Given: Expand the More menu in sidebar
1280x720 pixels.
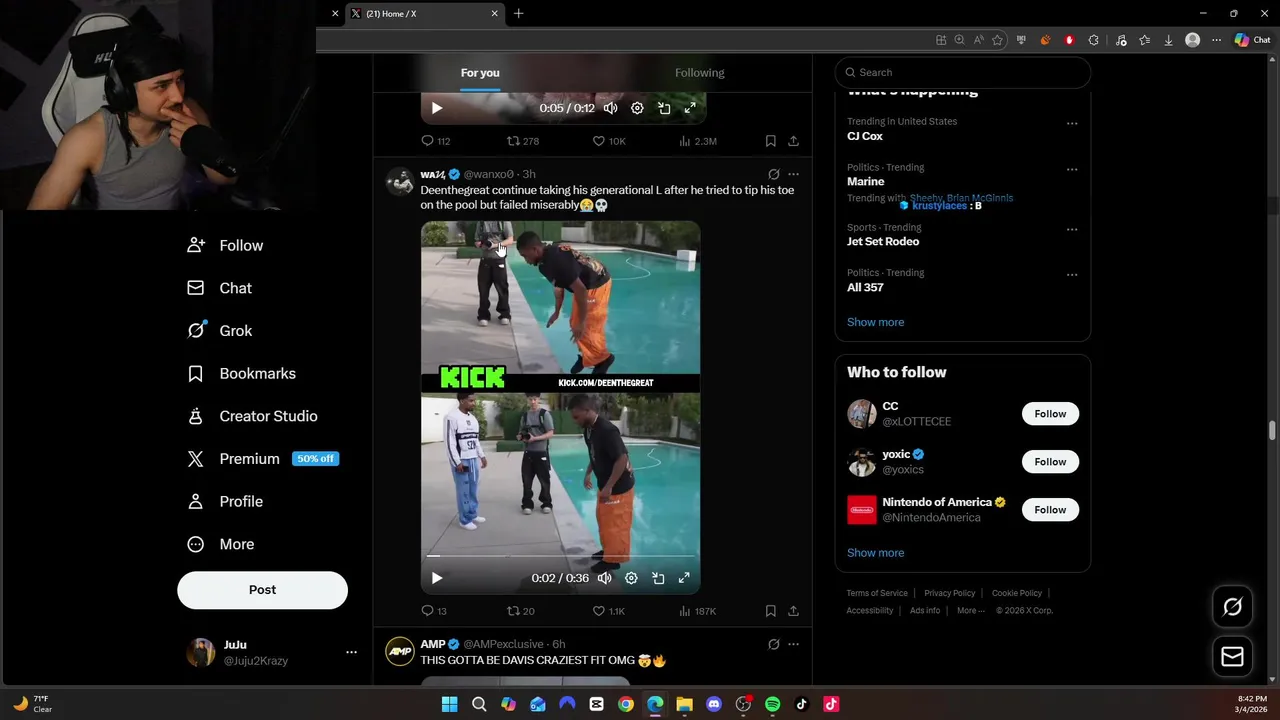Looking at the screenshot, I should 222,544.
